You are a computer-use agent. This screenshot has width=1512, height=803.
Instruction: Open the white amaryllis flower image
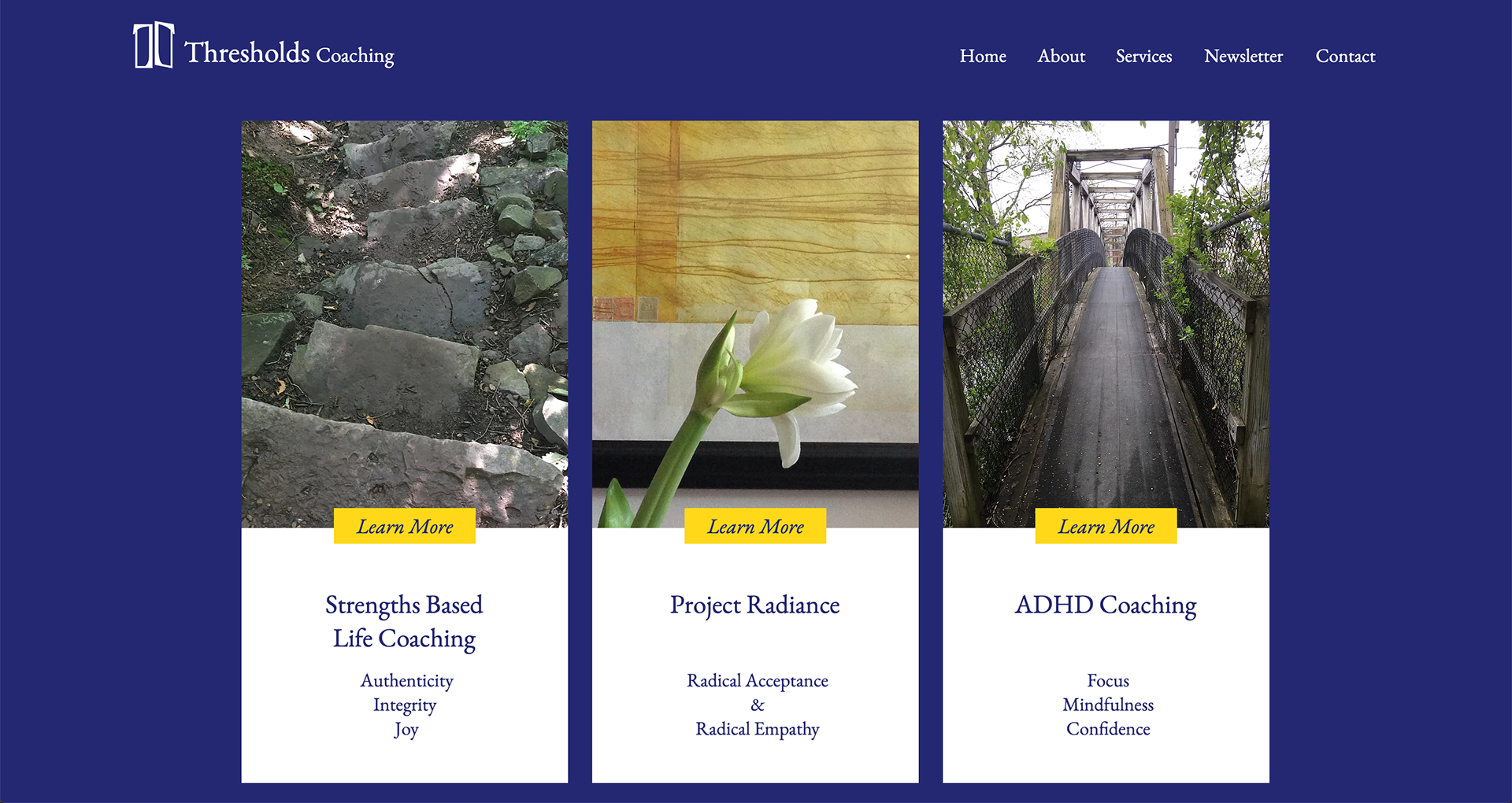click(x=755, y=315)
